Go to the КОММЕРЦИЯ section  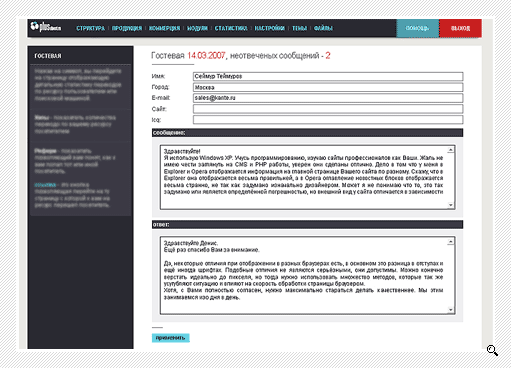(164, 28)
